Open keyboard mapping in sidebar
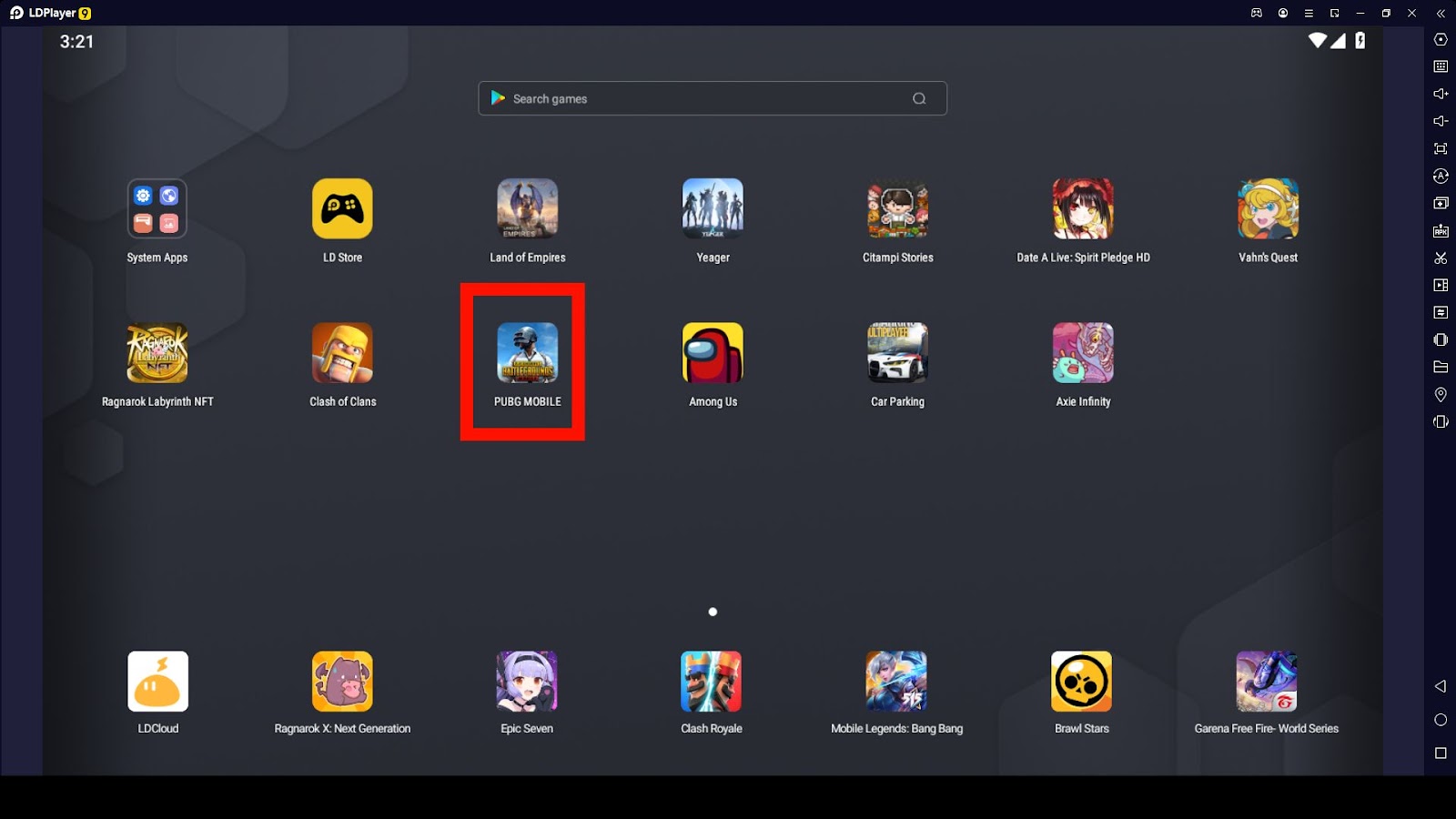1456x819 pixels. tap(1441, 66)
